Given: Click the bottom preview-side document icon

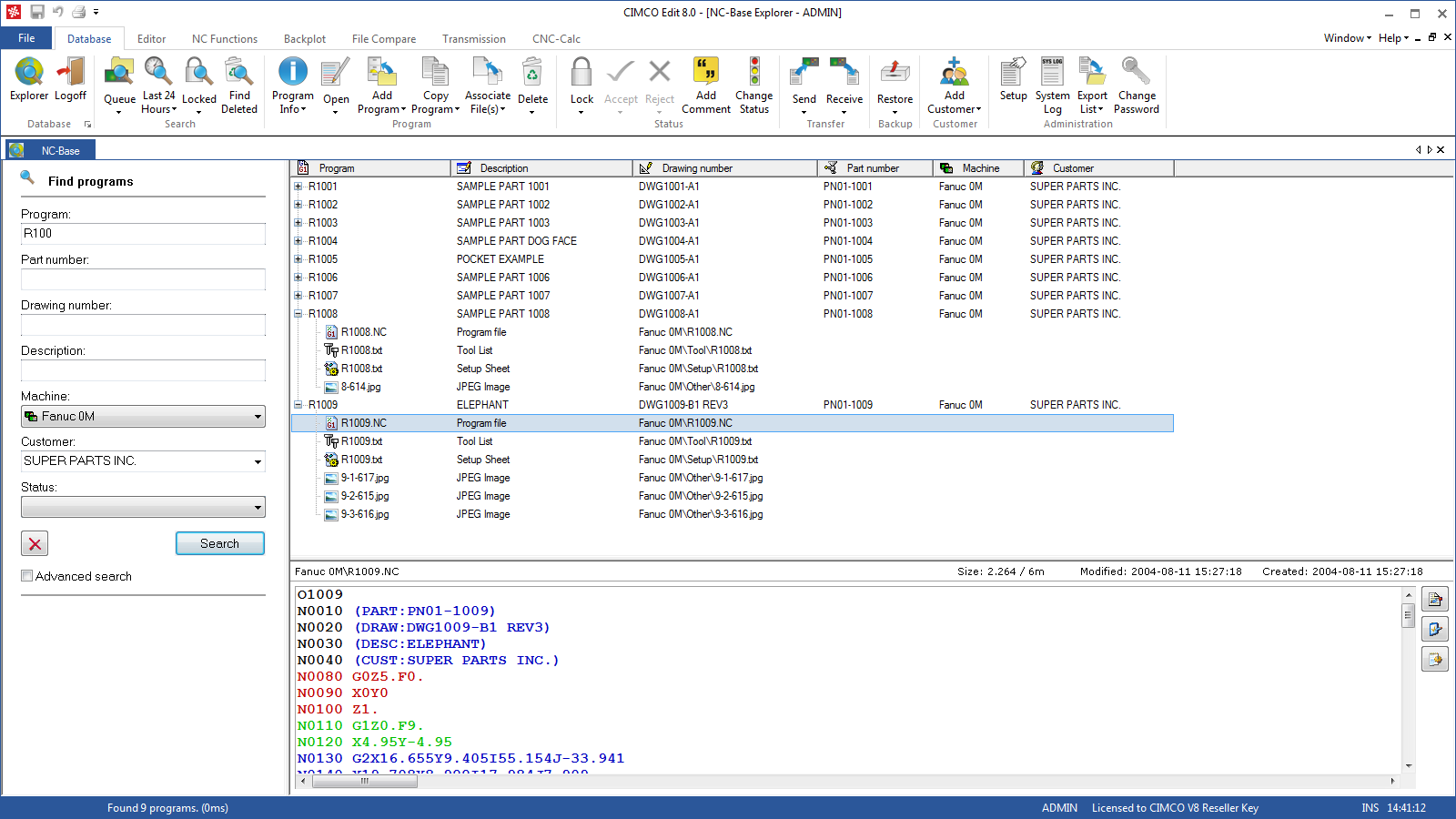Looking at the screenshot, I should (x=1435, y=659).
